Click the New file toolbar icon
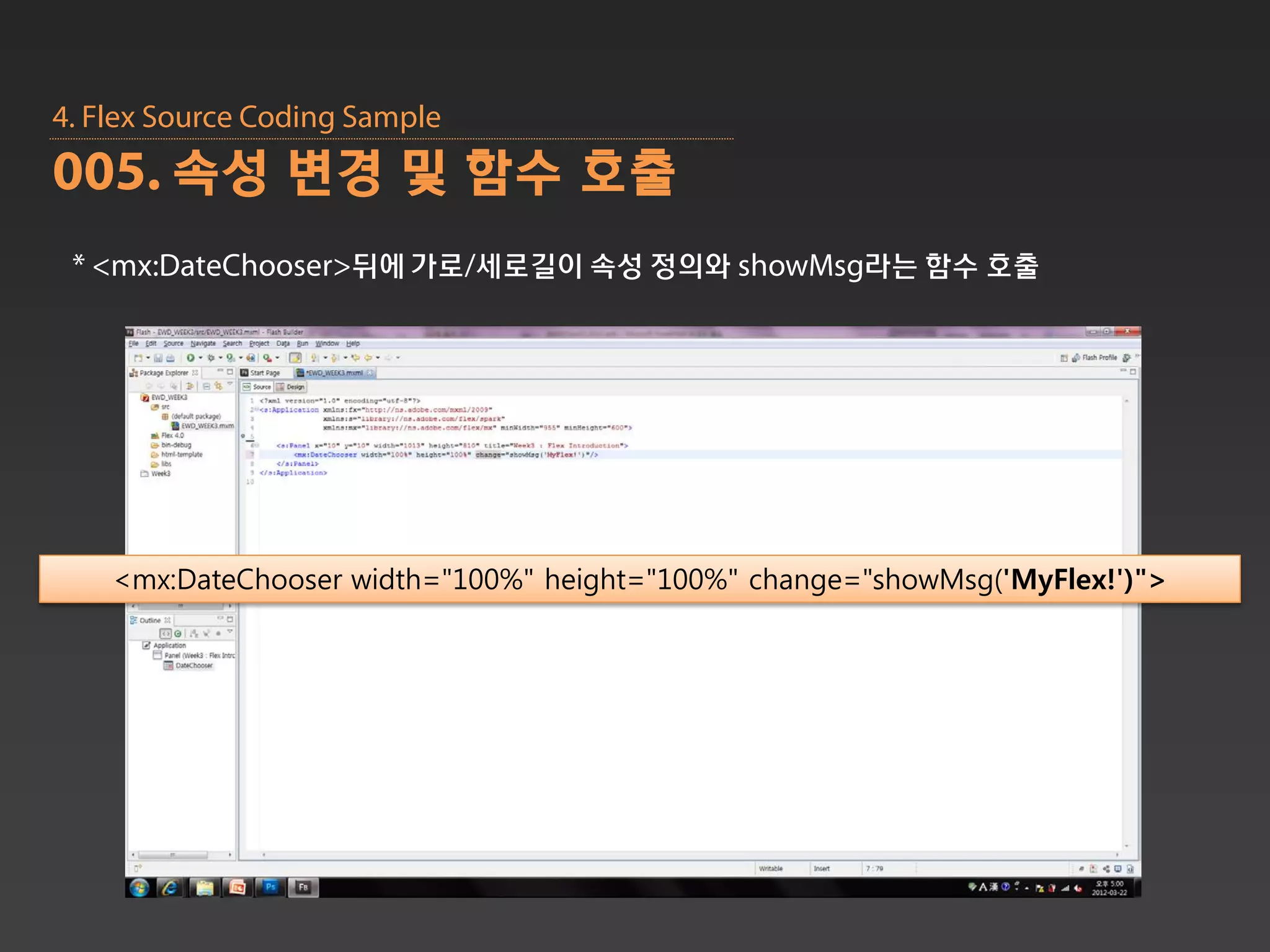This screenshot has width=1270, height=952. 138,358
